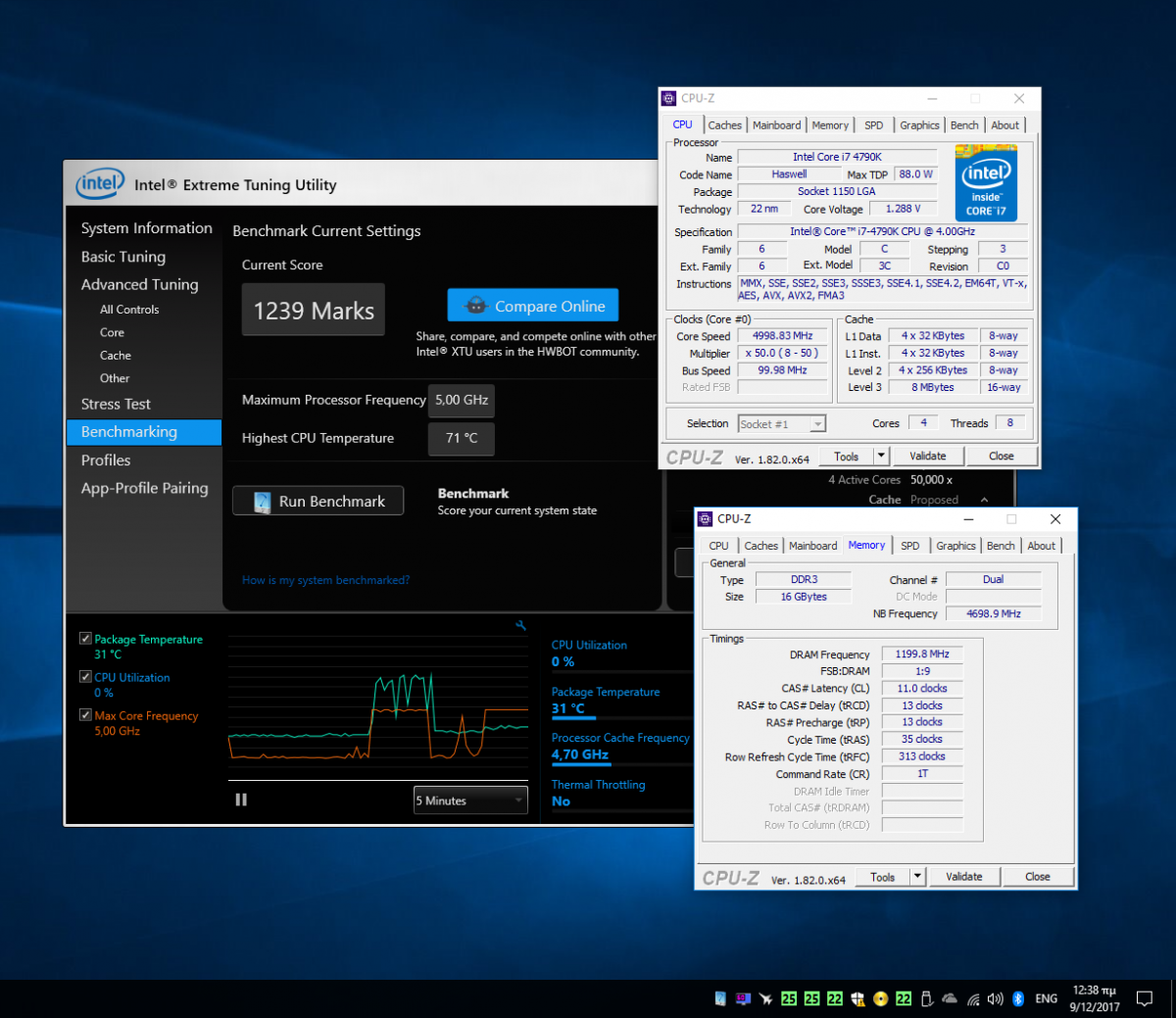Viewport: 1176px width, 1018px height.
Task: Select Benchmarking in the sidebar
Action: point(144,432)
